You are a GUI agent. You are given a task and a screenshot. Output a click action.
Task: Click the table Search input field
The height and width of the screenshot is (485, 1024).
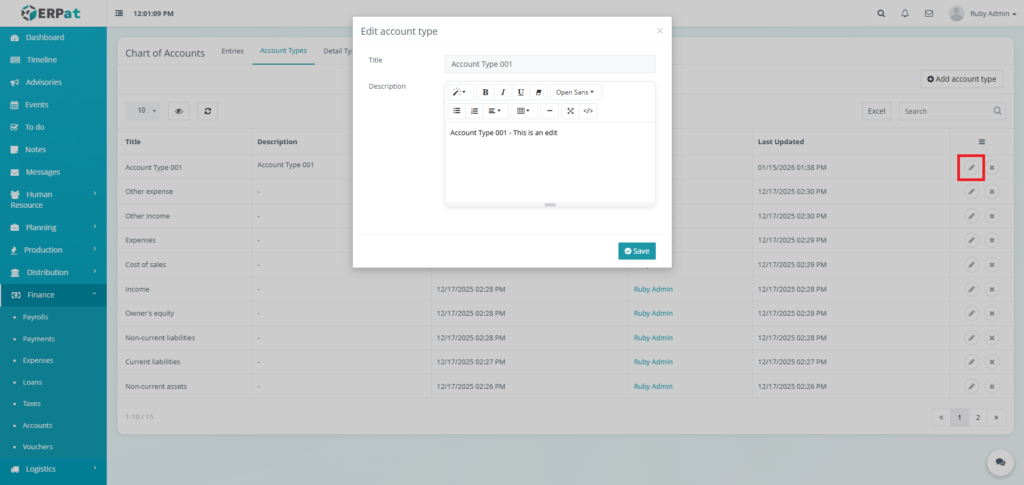pyautogui.click(x=952, y=111)
